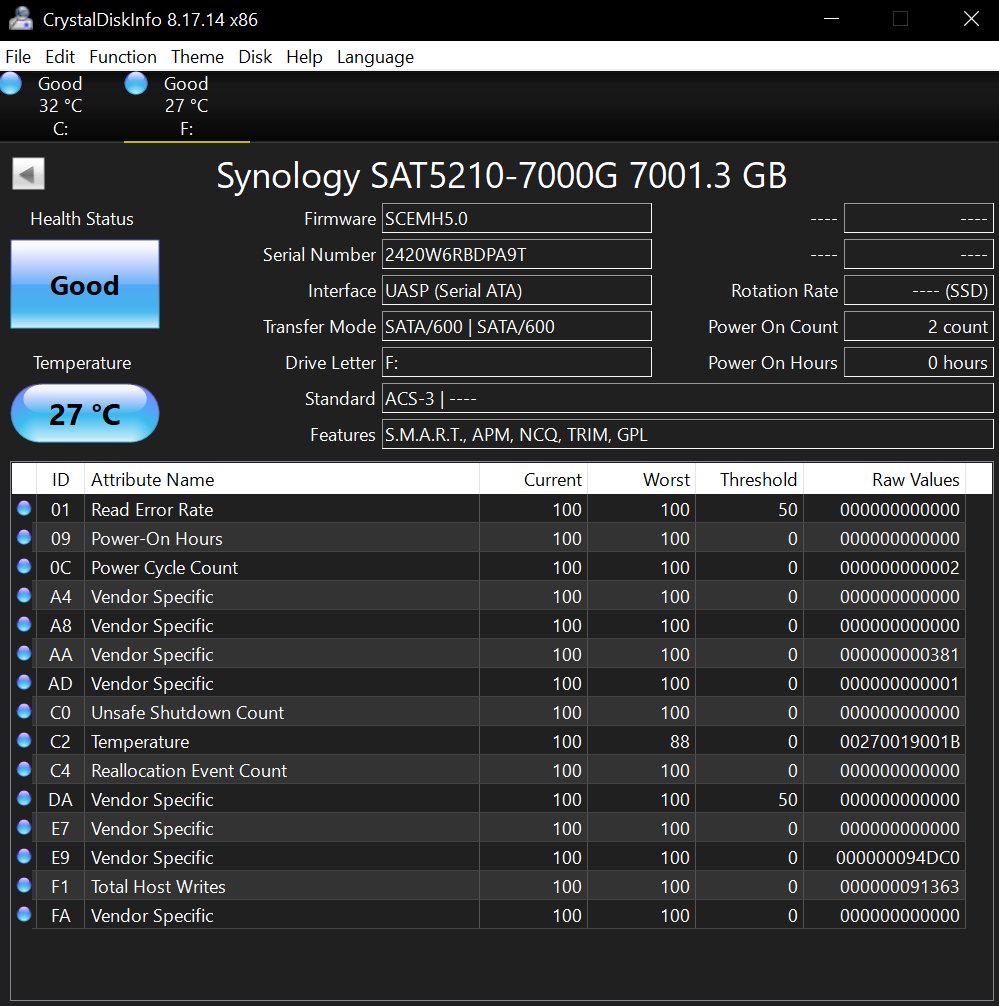Screen dimensions: 999x1006
Task: Click the Power On Hours field
Action: point(919,362)
